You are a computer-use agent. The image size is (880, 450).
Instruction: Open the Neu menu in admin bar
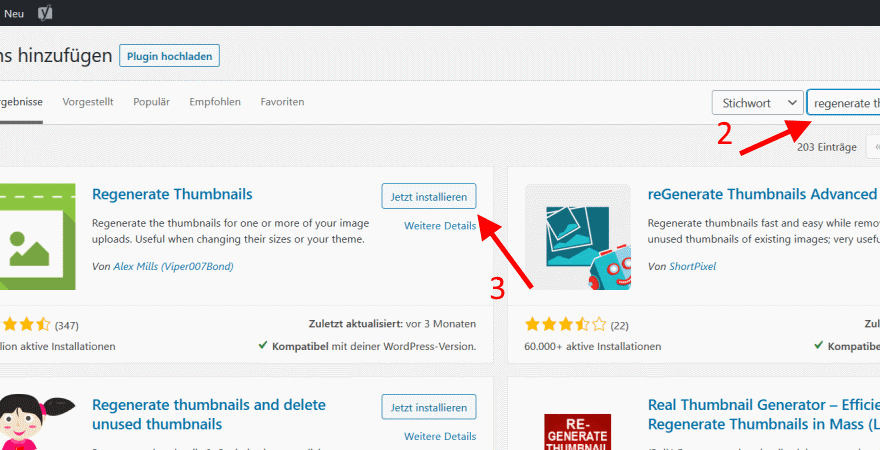(13, 13)
